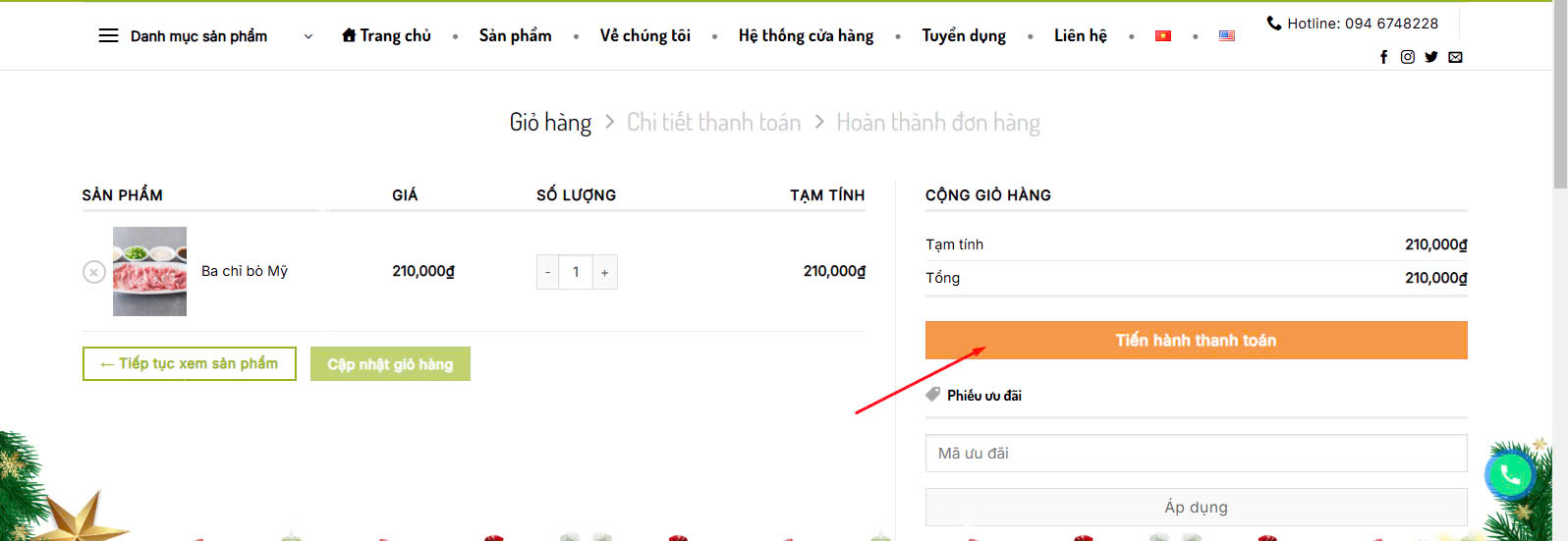Open the Instagram social icon

pos(1407,57)
